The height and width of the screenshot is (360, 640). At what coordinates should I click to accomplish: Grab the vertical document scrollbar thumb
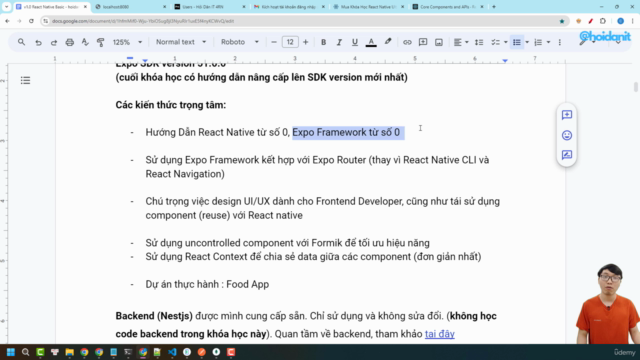tap(636, 87)
